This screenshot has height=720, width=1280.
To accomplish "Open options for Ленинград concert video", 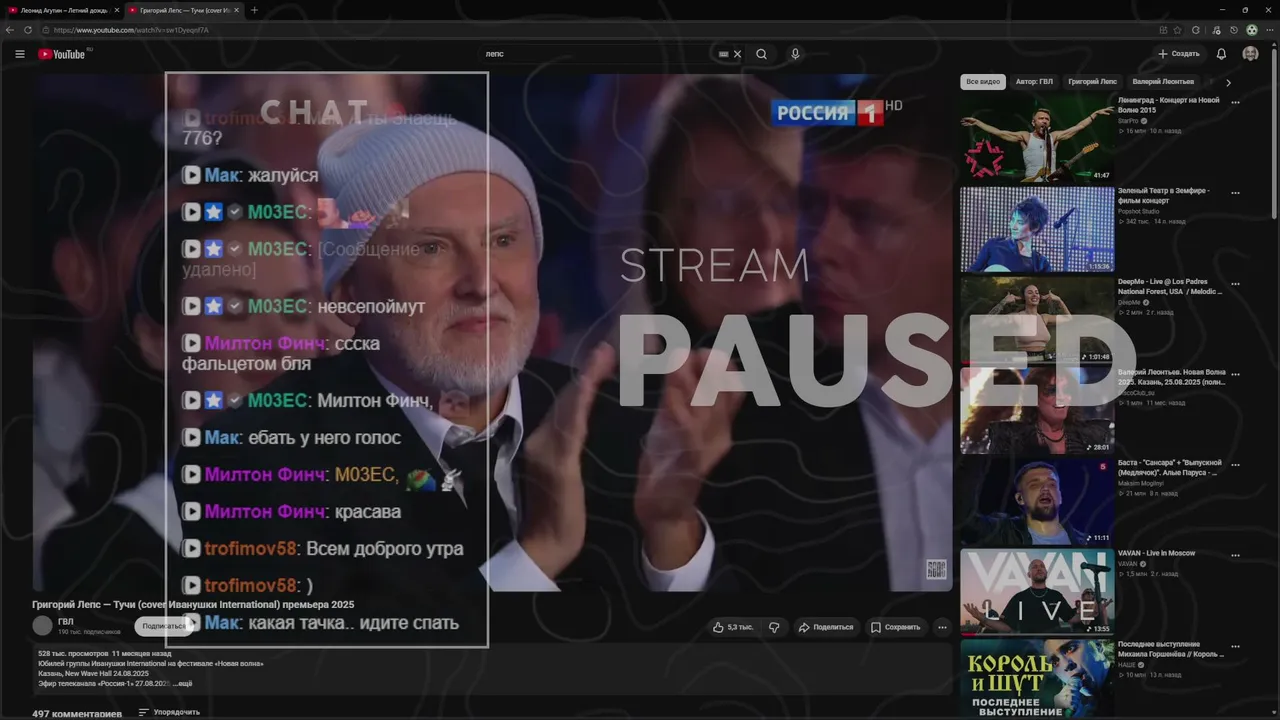I will [1236, 102].
